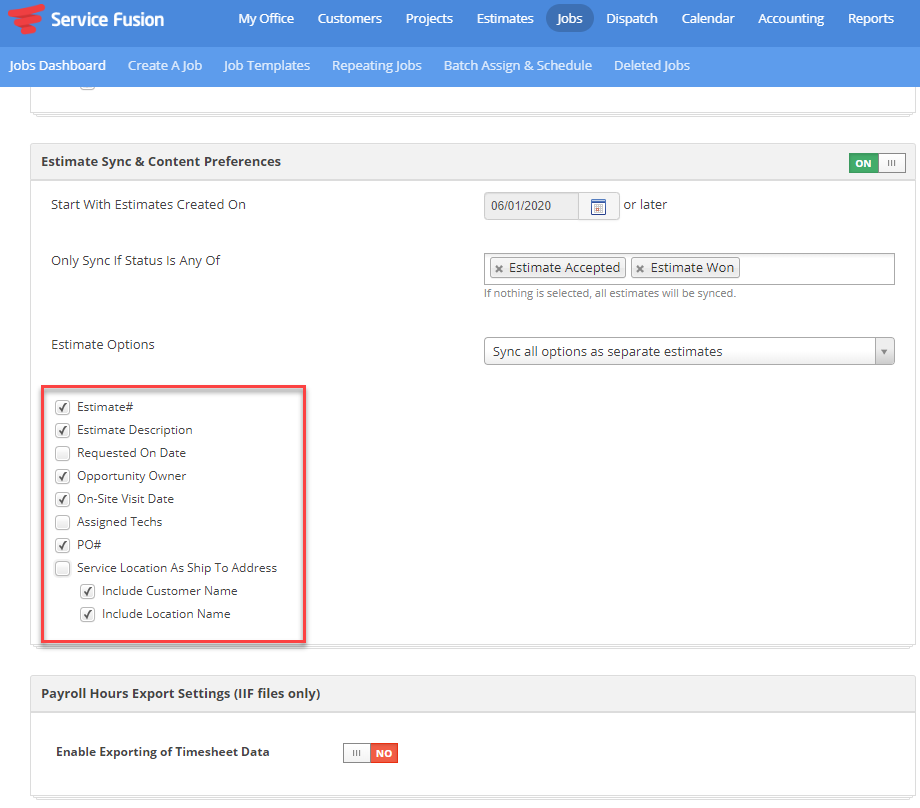Open Create A Job link
Screen dimensions: 920x808
[x=165, y=66]
